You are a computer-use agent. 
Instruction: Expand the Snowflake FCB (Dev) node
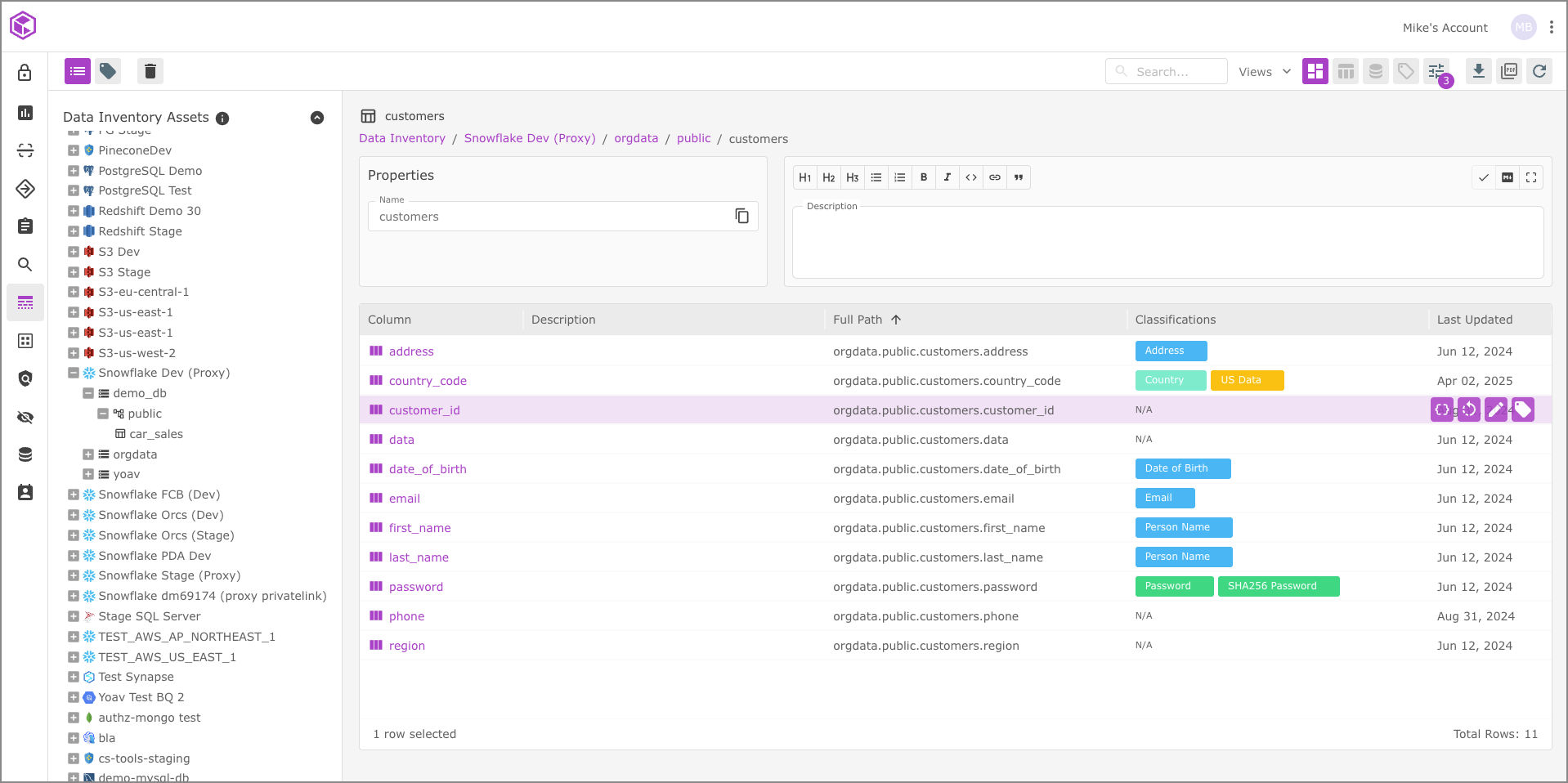(74, 494)
